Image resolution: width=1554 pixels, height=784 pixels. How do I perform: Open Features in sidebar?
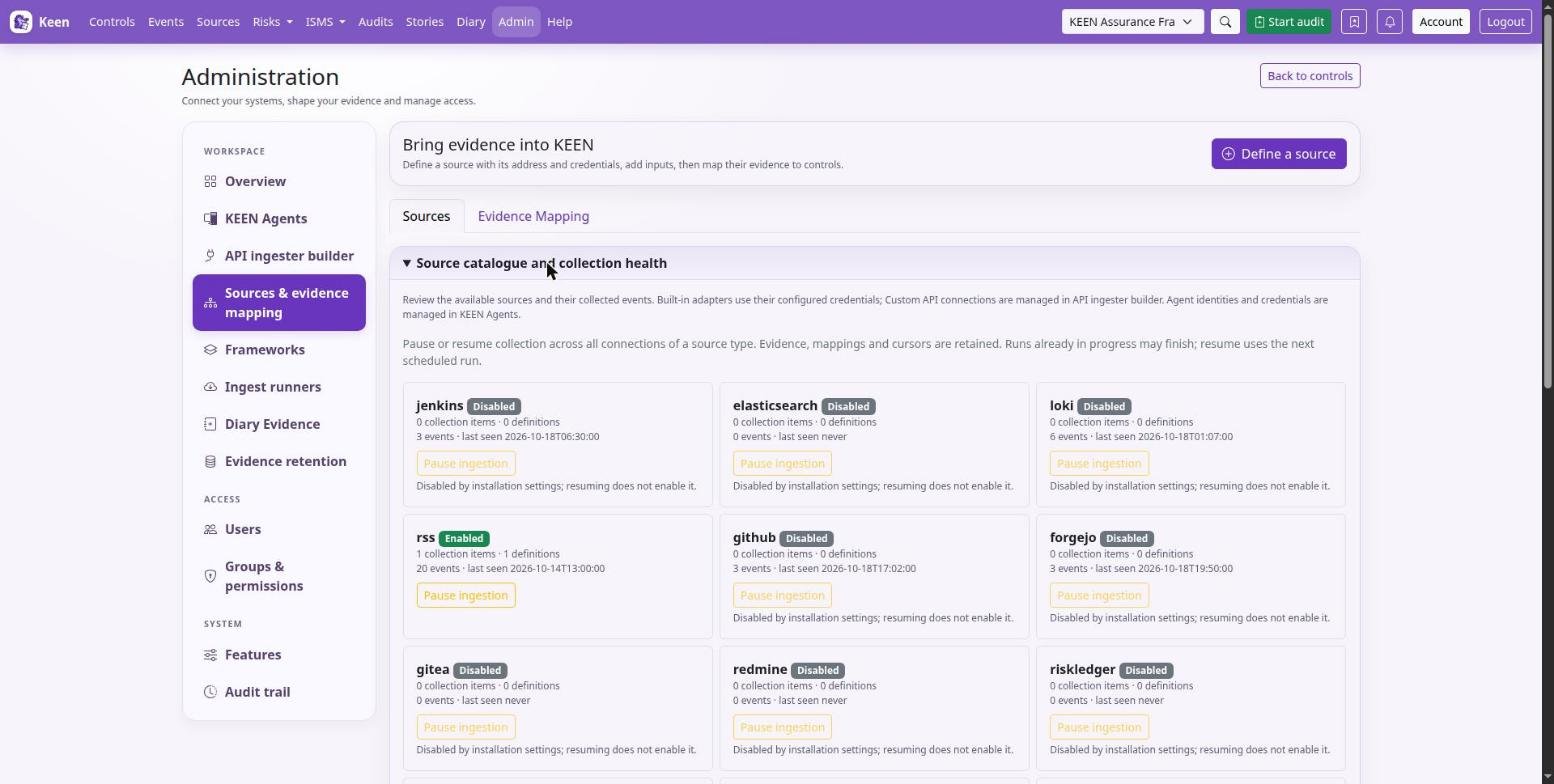(279, 655)
